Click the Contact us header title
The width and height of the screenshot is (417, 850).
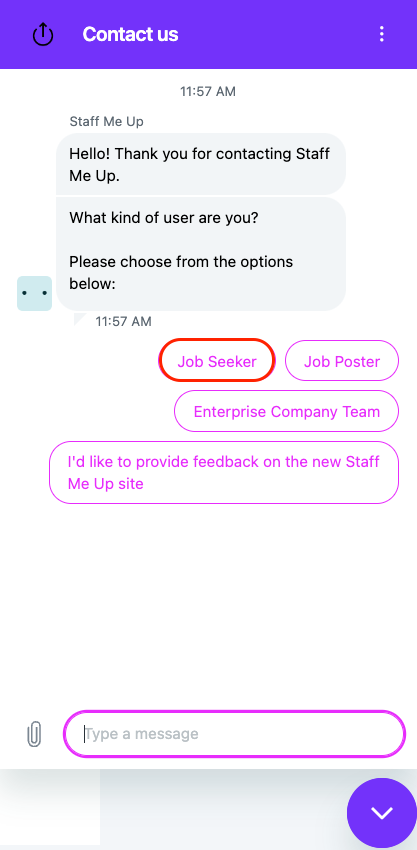pos(130,34)
